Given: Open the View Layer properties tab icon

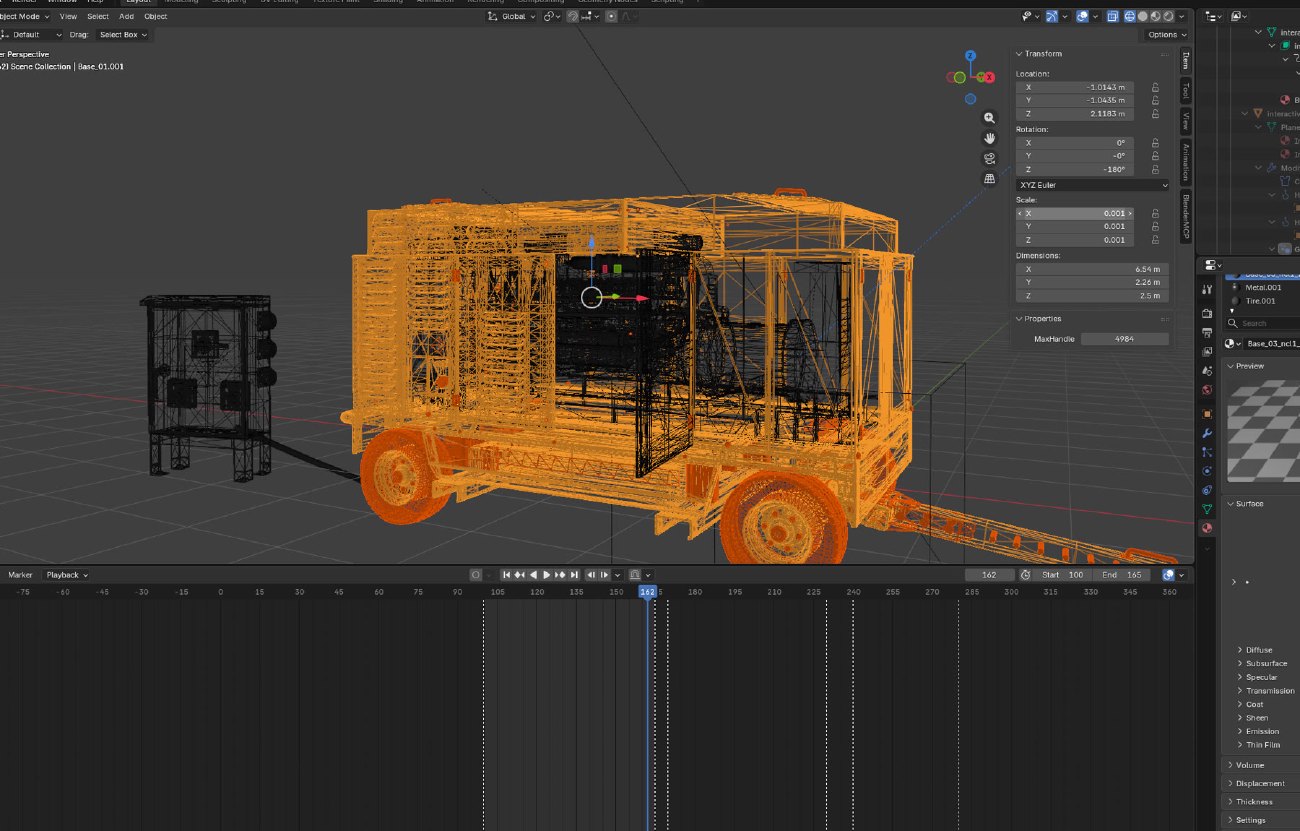Looking at the screenshot, I should pos(1207,352).
